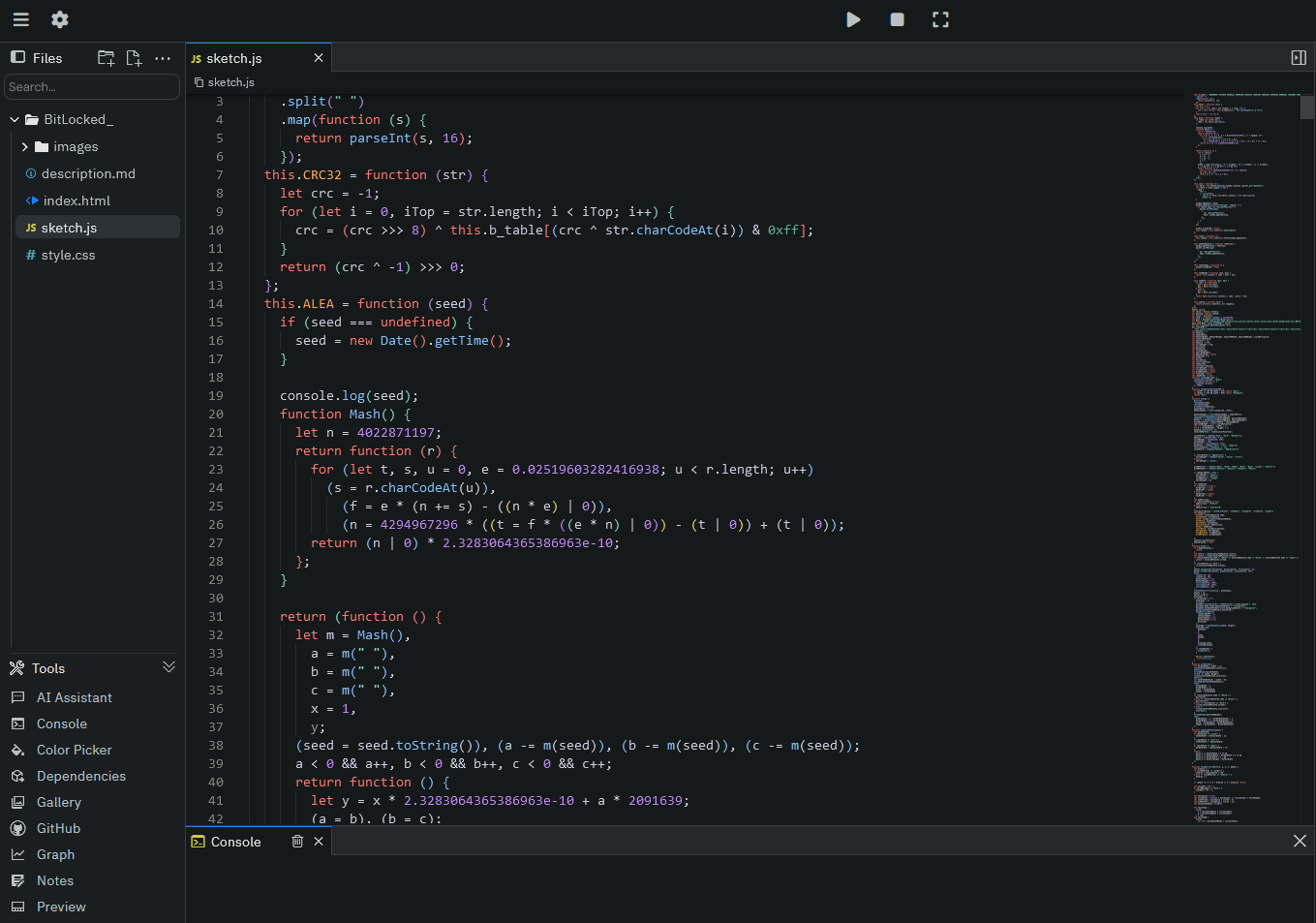The image size is (1316, 923).
Task: Toggle the Files sidebar panel
Action: tap(17, 58)
